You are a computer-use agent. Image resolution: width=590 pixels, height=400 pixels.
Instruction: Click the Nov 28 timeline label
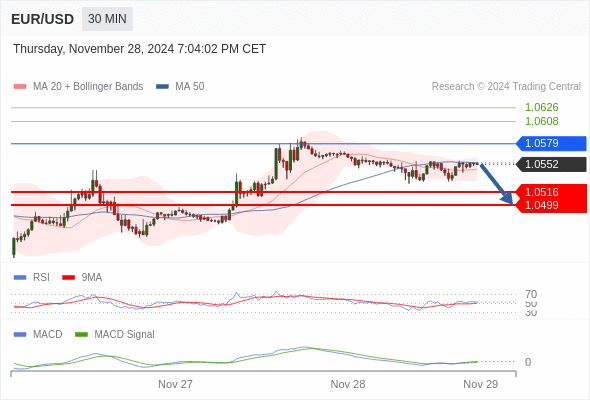[x=348, y=384]
